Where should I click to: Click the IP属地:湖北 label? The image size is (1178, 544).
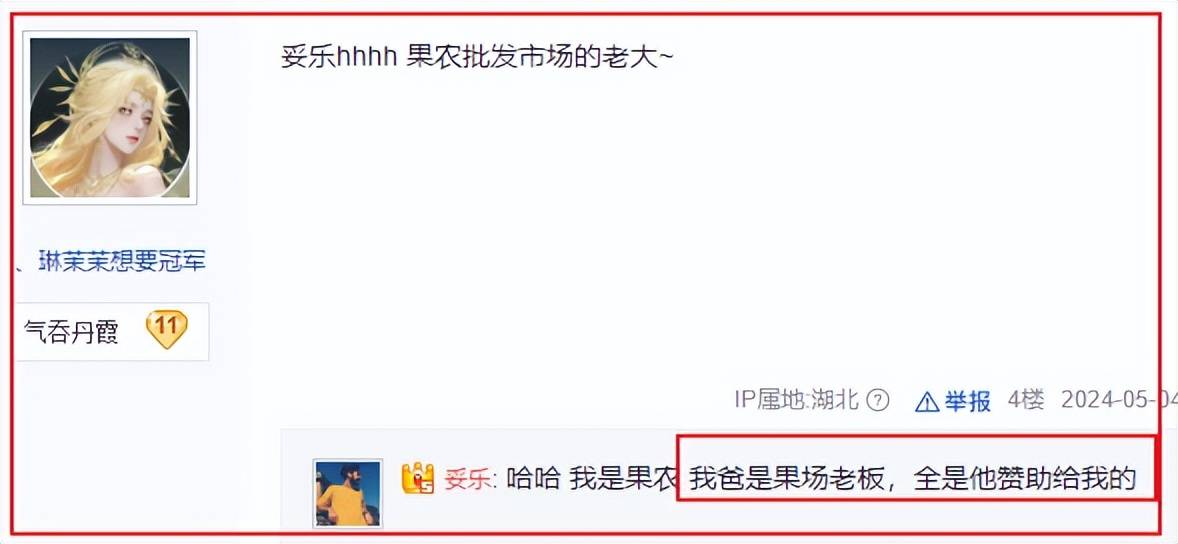[796, 400]
